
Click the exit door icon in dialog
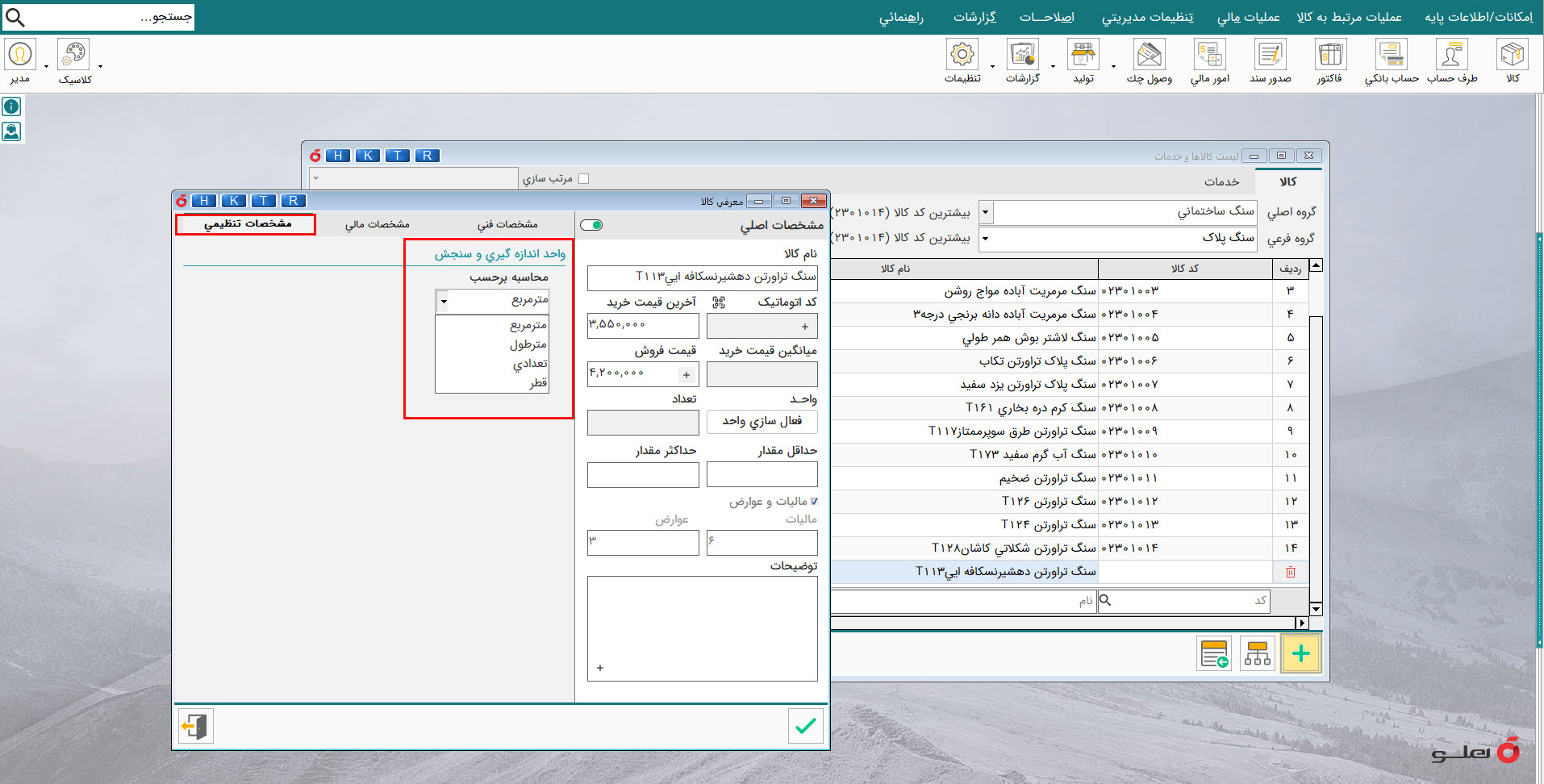coord(195,726)
